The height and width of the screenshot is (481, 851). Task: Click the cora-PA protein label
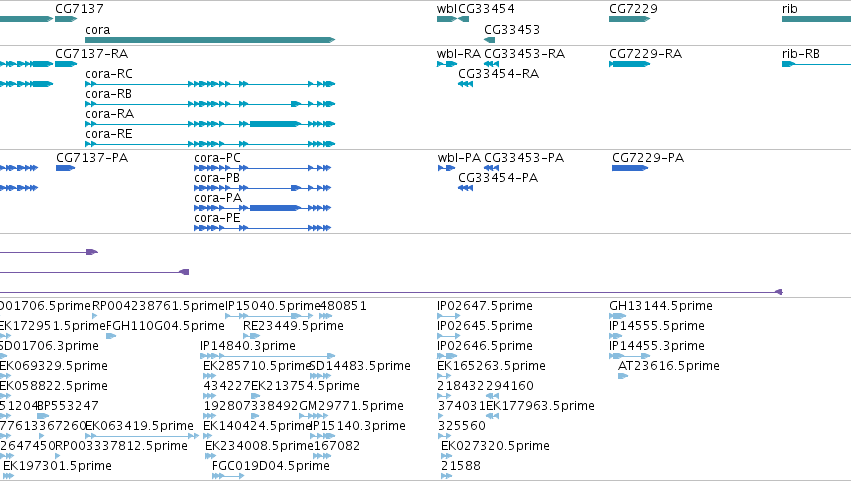pos(218,198)
